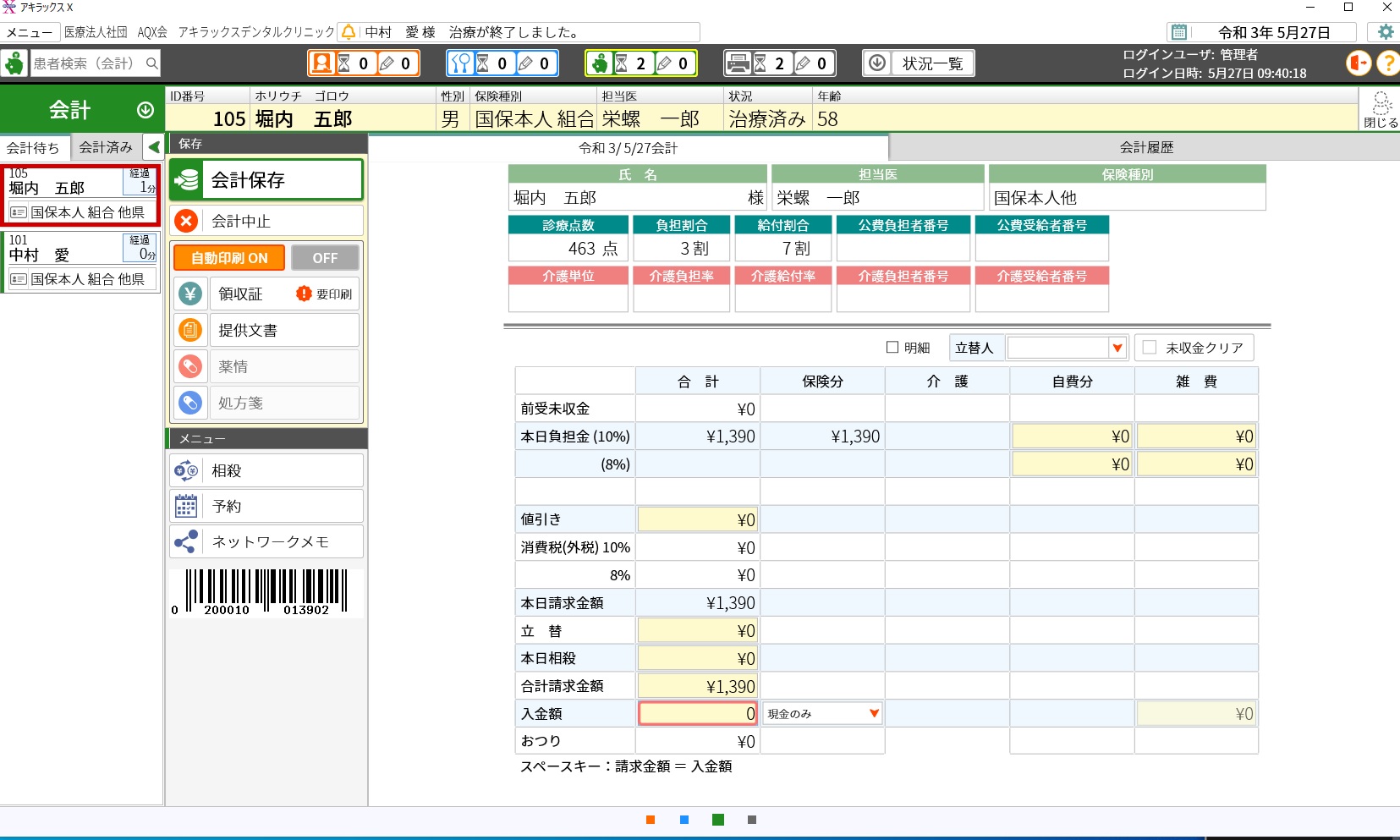The image size is (1400, 840).
Task: Select the gray page indicator dot
Action: tap(752, 819)
